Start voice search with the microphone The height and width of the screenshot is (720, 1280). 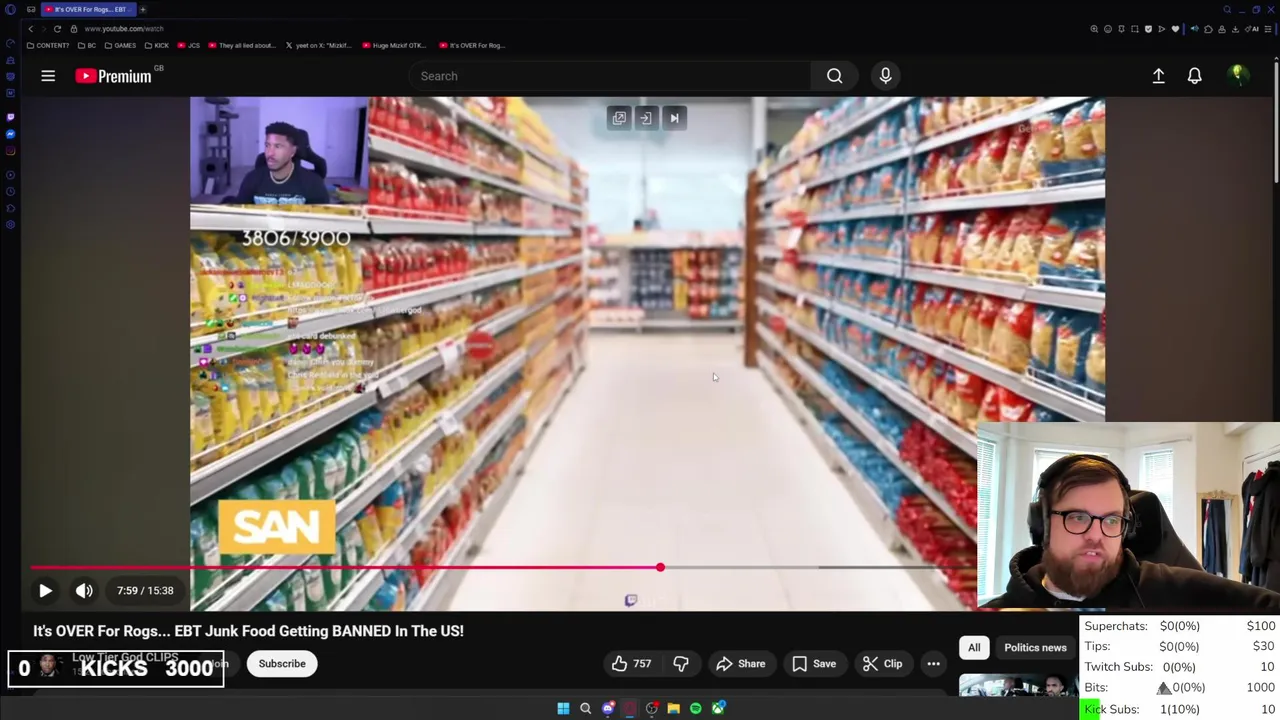point(885,76)
